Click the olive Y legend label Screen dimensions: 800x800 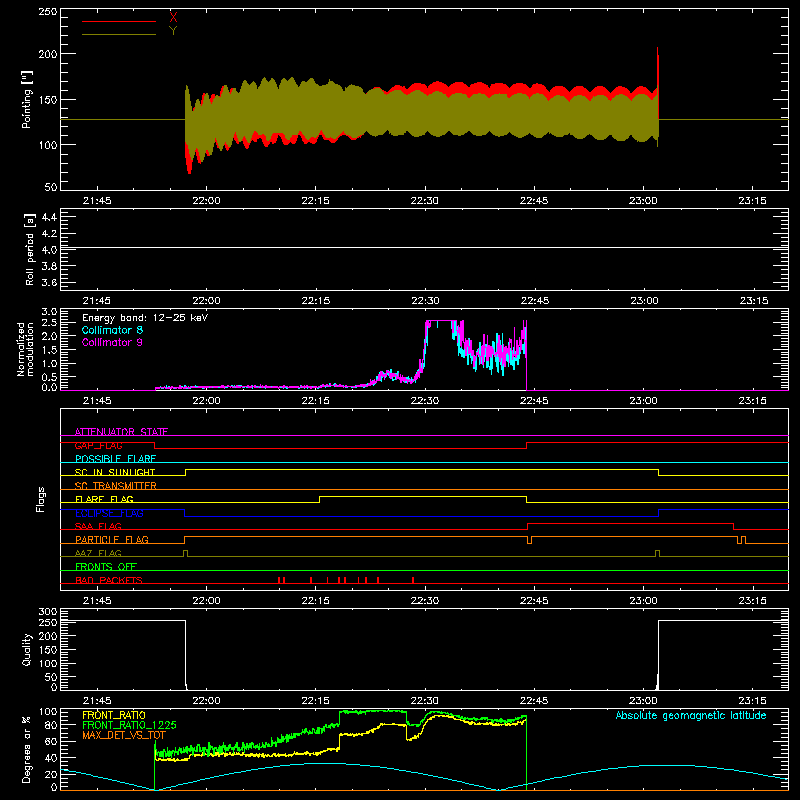coord(173,31)
